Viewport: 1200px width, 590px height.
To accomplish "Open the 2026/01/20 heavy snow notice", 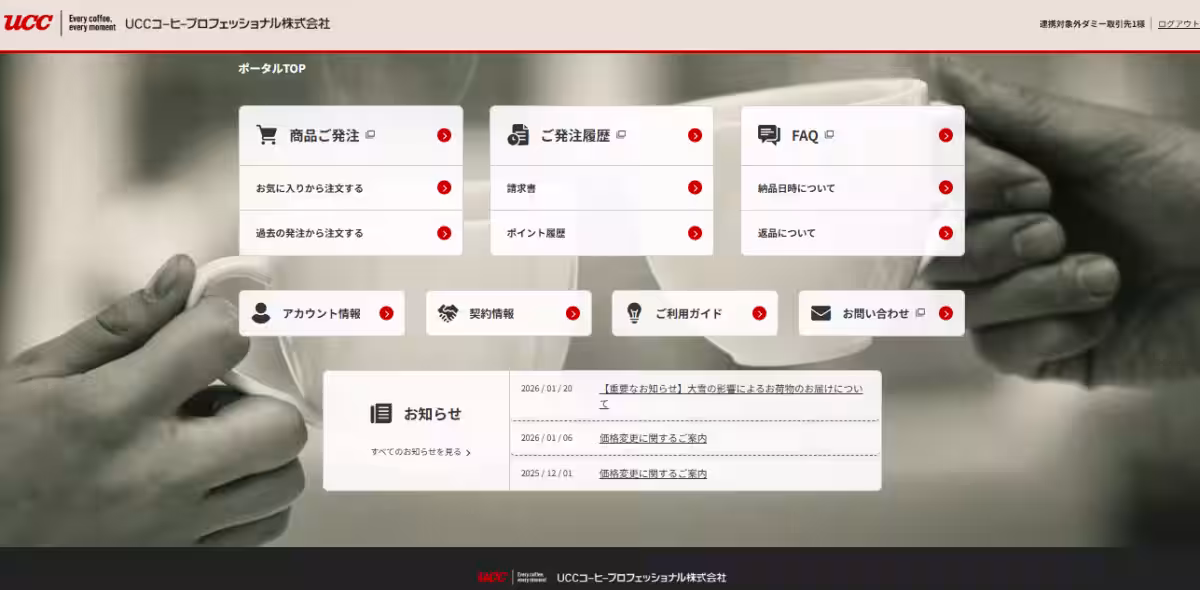I will coord(733,387).
